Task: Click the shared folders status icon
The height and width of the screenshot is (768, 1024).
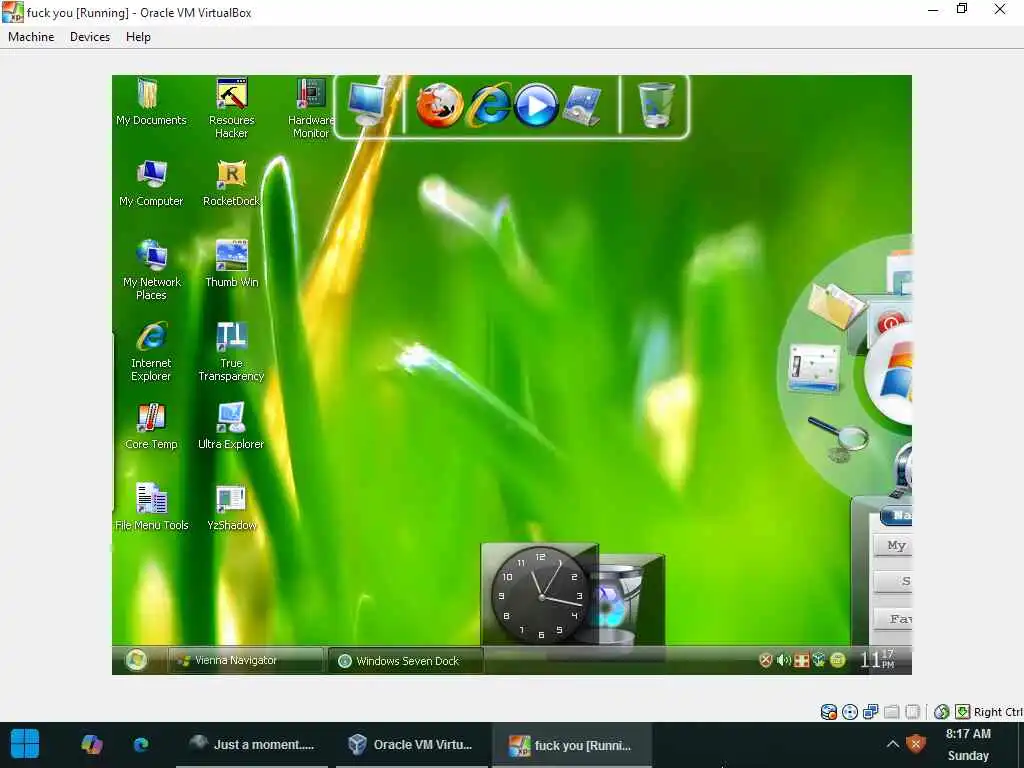Action: [x=891, y=712]
